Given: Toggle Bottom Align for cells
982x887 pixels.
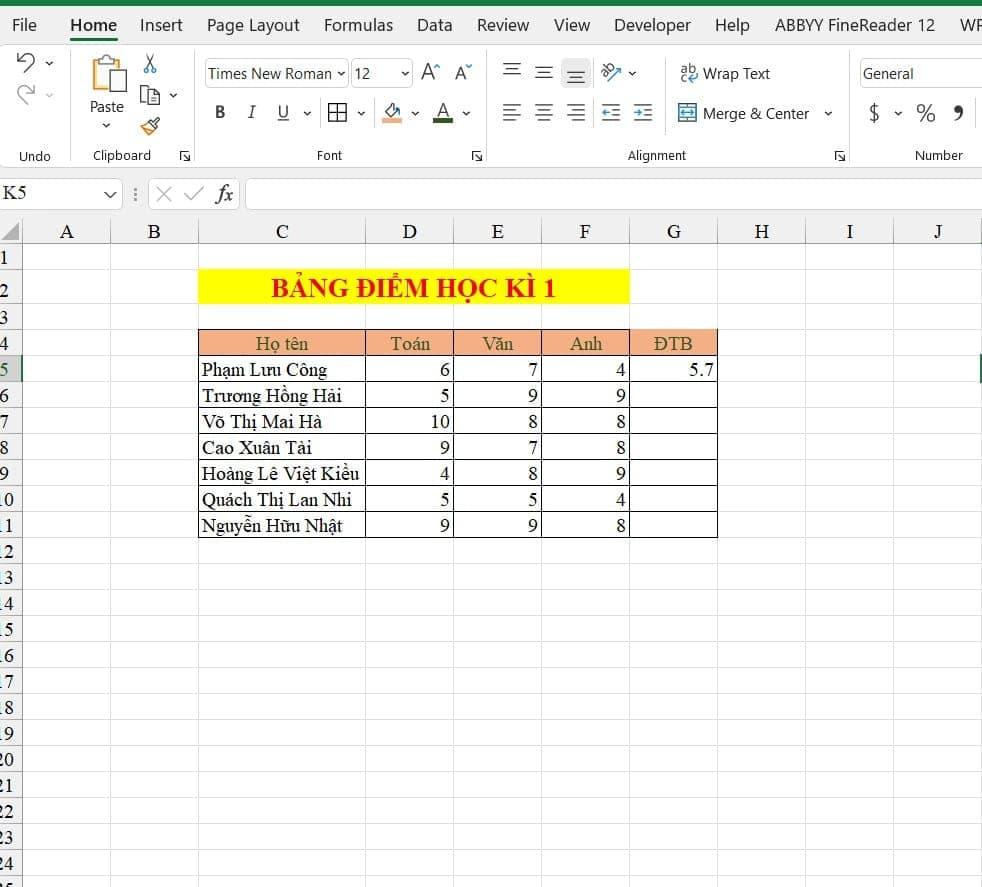Looking at the screenshot, I should coord(576,75).
